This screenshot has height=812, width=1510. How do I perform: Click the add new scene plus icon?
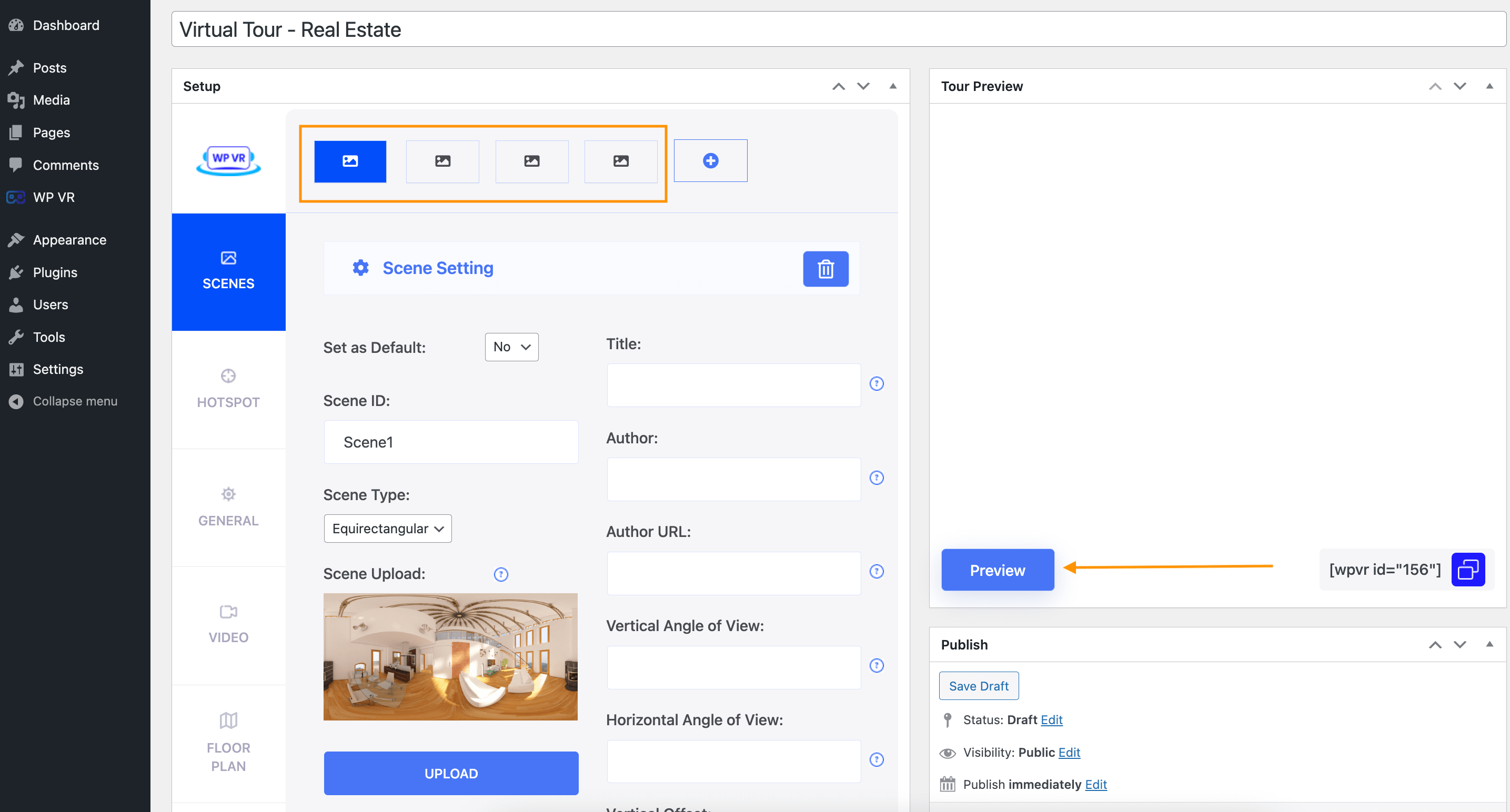pos(711,161)
